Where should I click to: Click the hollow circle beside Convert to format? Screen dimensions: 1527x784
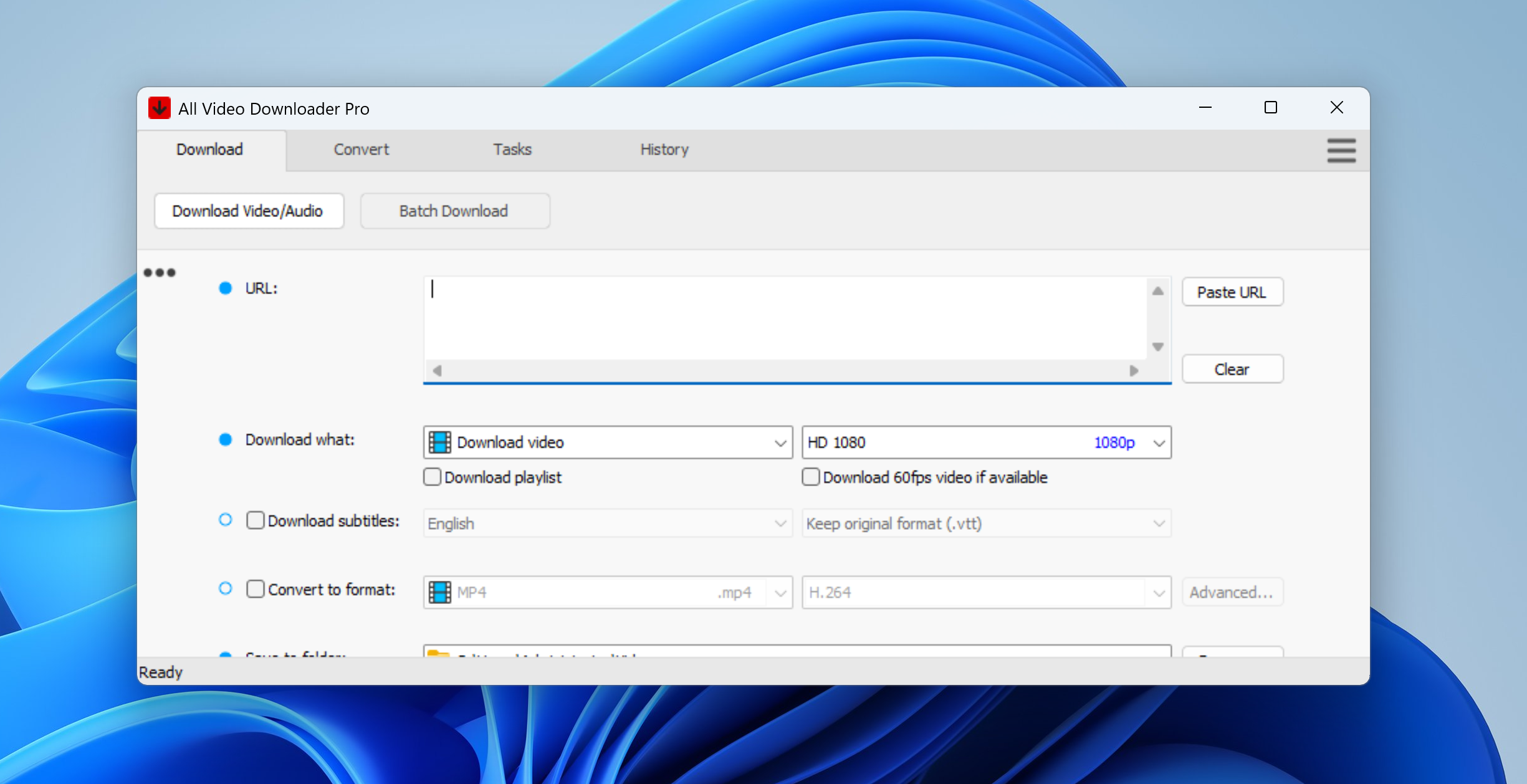pyautogui.click(x=226, y=588)
